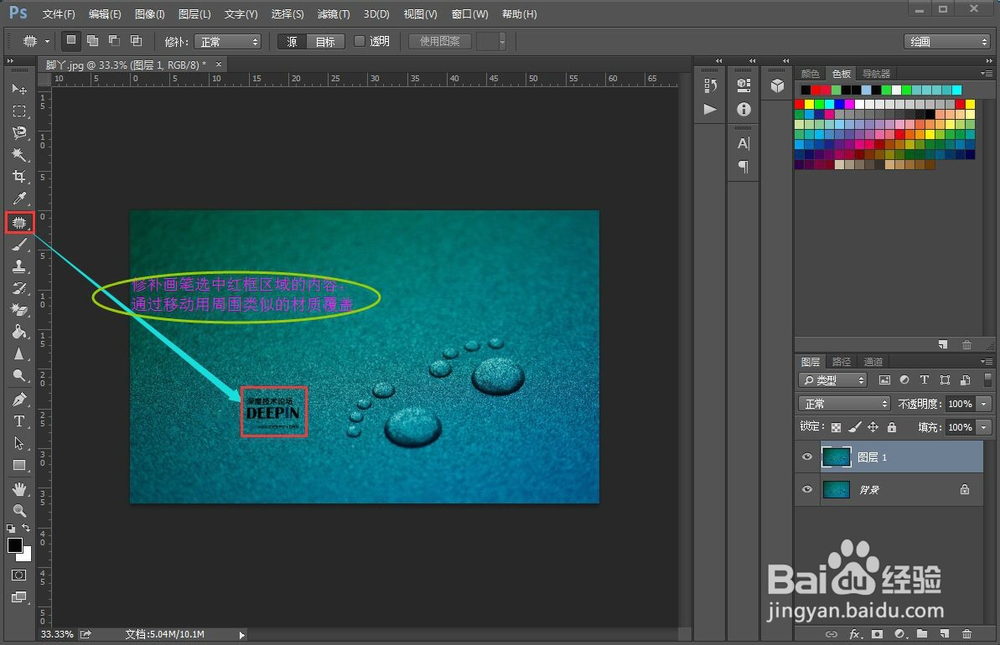
Task: Open the 填充 value dropdown arrow
Action: (984, 427)
